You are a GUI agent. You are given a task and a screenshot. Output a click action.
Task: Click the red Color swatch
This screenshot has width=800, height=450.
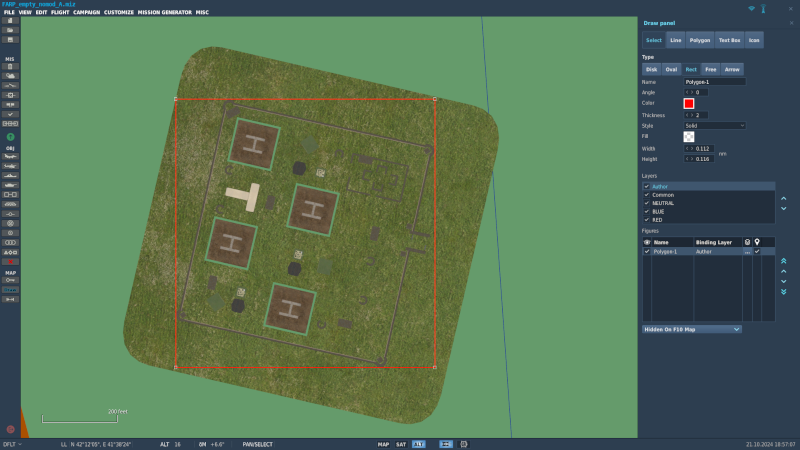coord(689,103)
